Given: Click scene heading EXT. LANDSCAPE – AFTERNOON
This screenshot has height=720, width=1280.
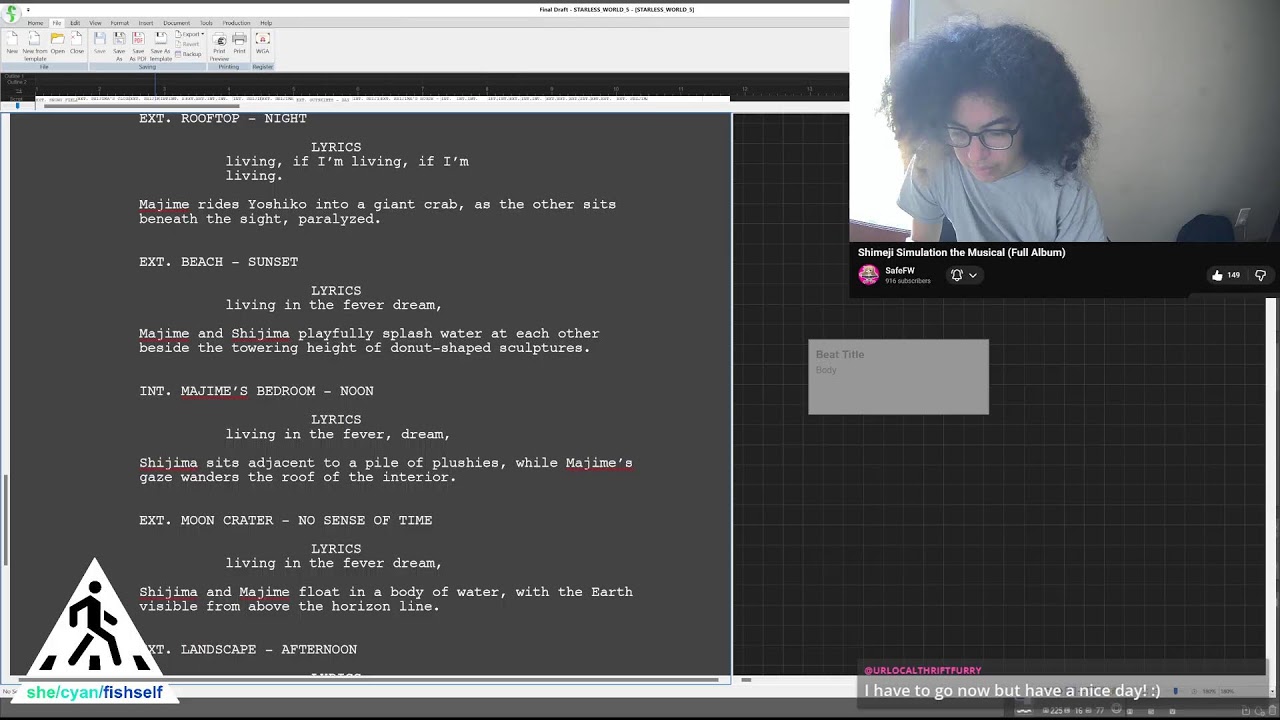Looking at the screenshot, I should [250, 649].
